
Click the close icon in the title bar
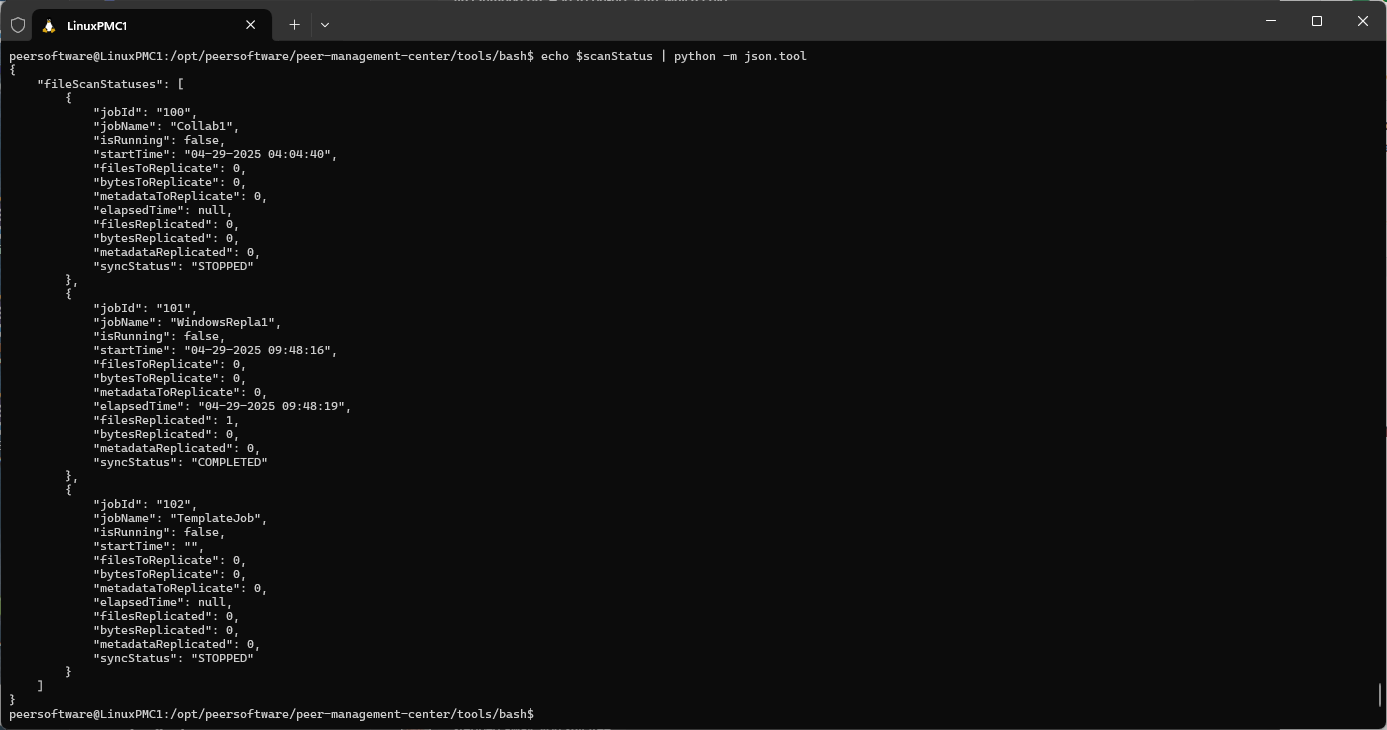pos(1362,21)
